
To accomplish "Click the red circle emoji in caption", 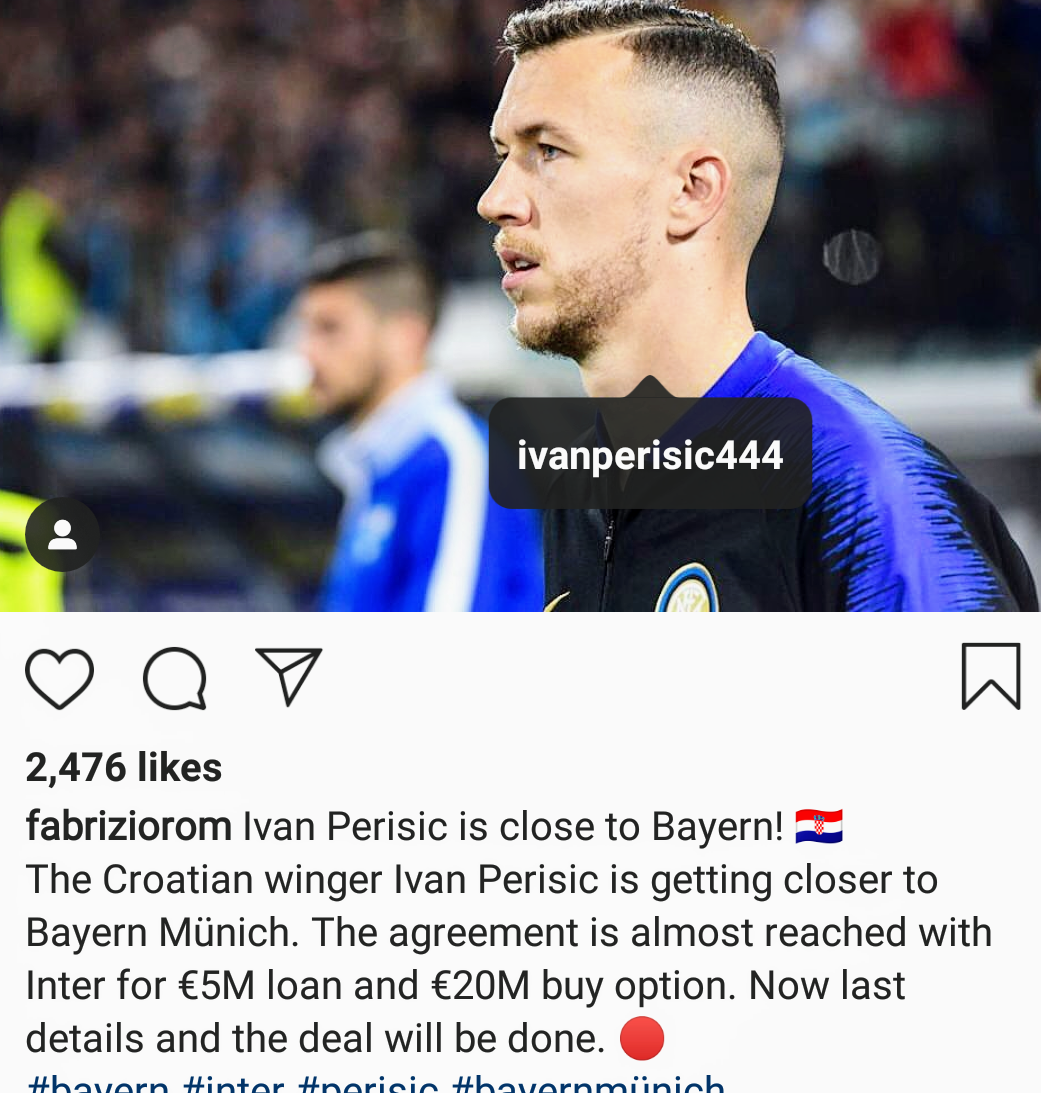I will 641,1038.
